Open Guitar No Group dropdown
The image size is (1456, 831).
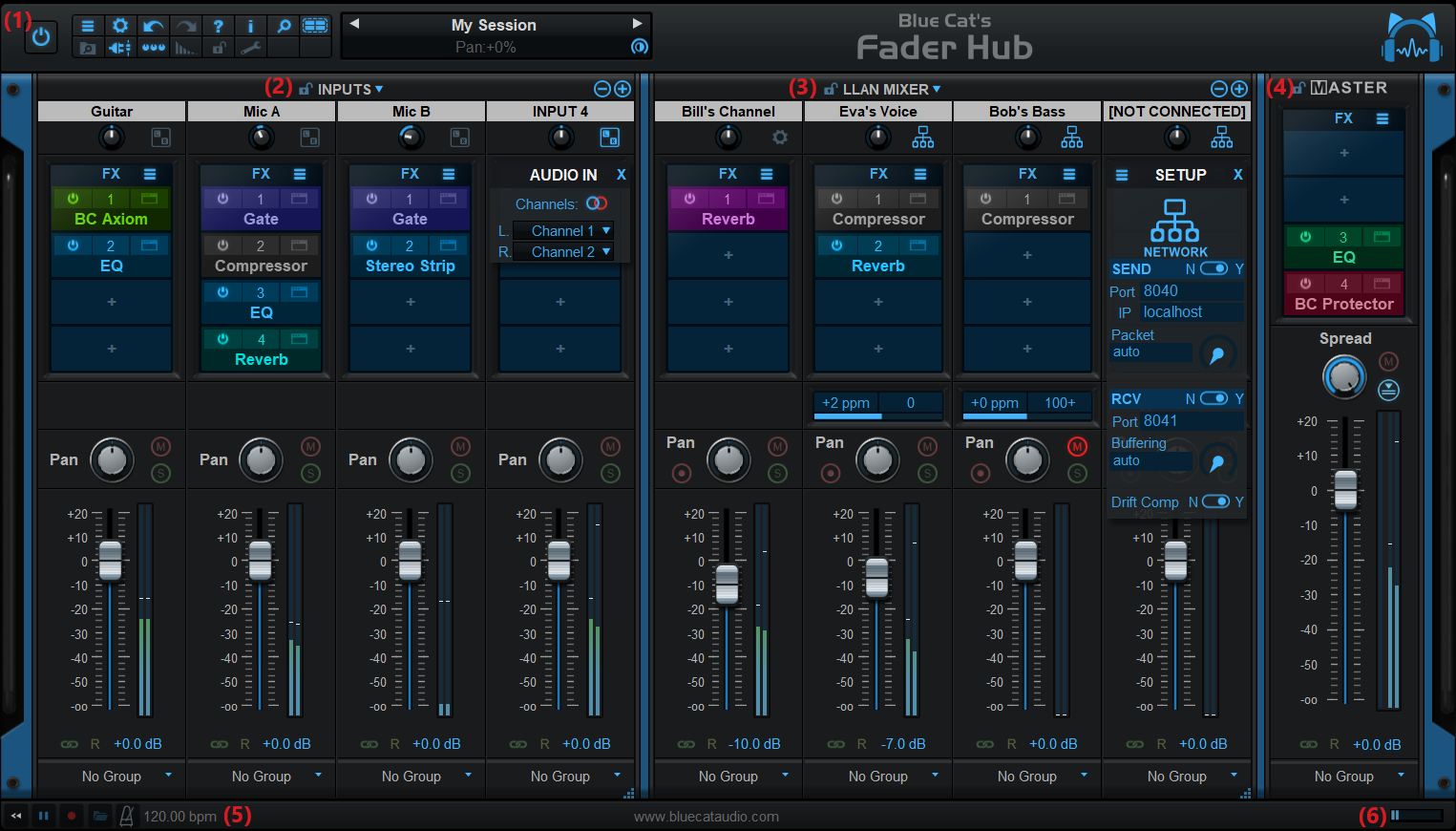tap(112, 777)
